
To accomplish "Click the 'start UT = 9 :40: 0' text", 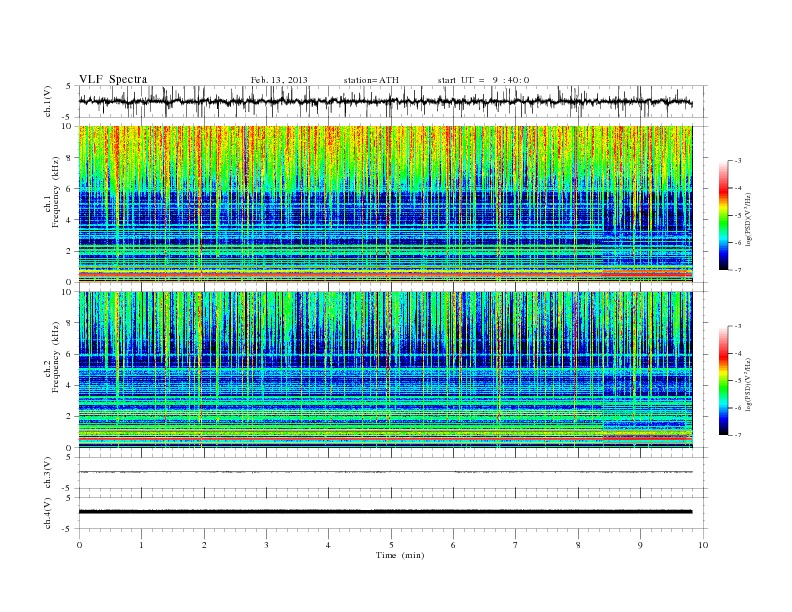I will click(x=483, y=80).
